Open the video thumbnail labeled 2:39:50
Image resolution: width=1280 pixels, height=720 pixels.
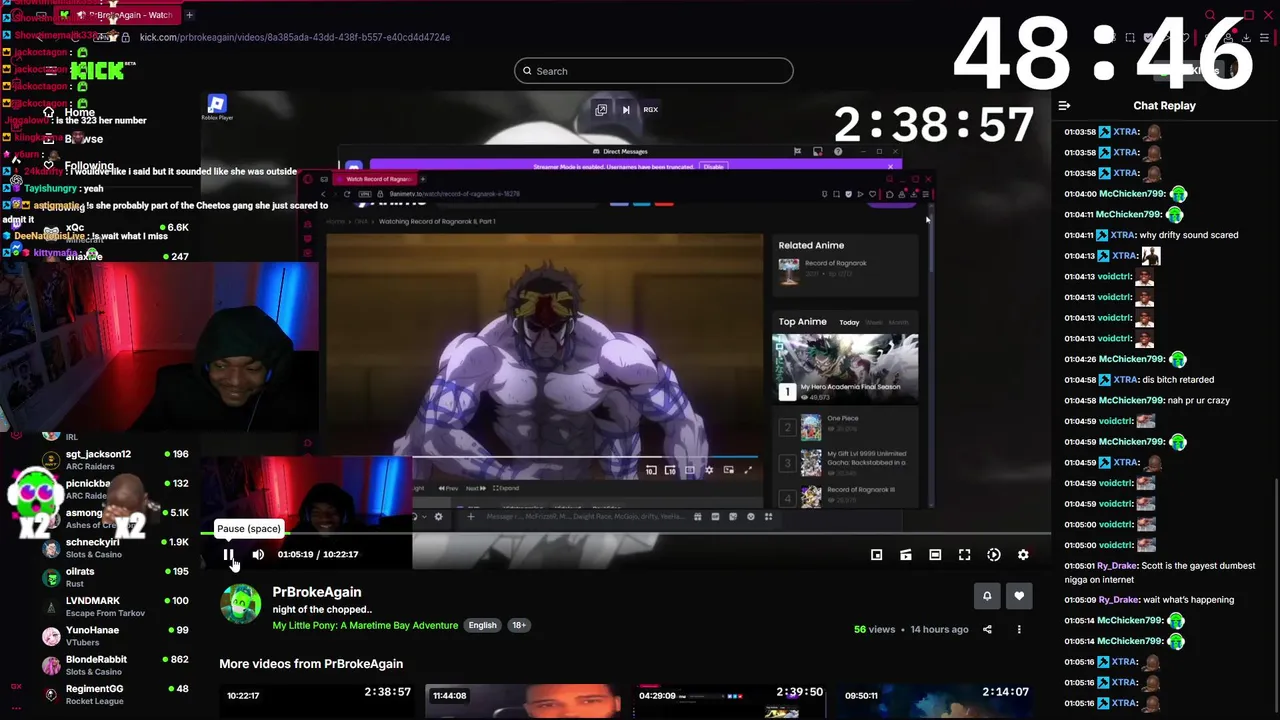[x=730, y=702]
